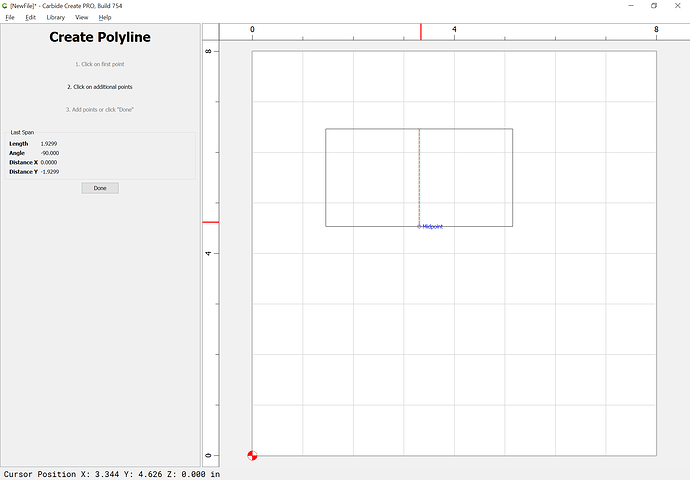Click the Angle value in Last Span
The height and width of the screenshot is (480, 690).
pyautogui.click(x=50, y=153)
